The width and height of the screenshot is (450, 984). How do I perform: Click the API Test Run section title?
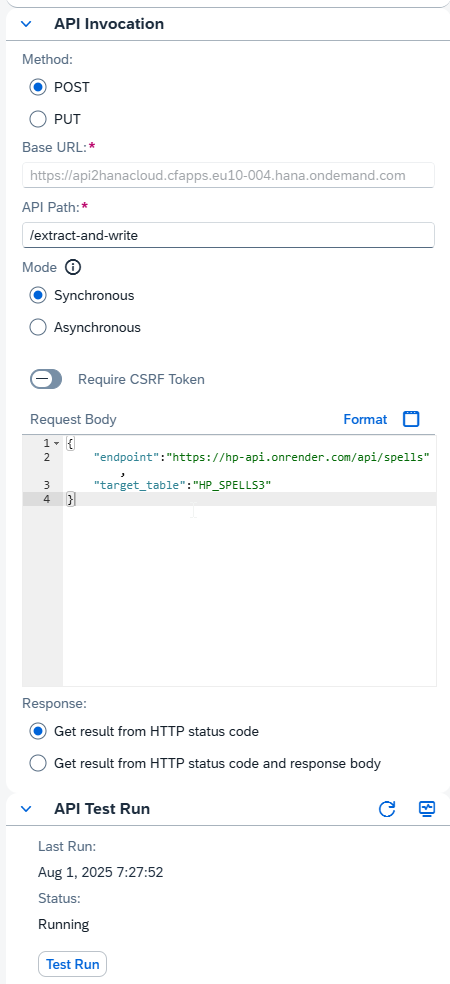102,808
